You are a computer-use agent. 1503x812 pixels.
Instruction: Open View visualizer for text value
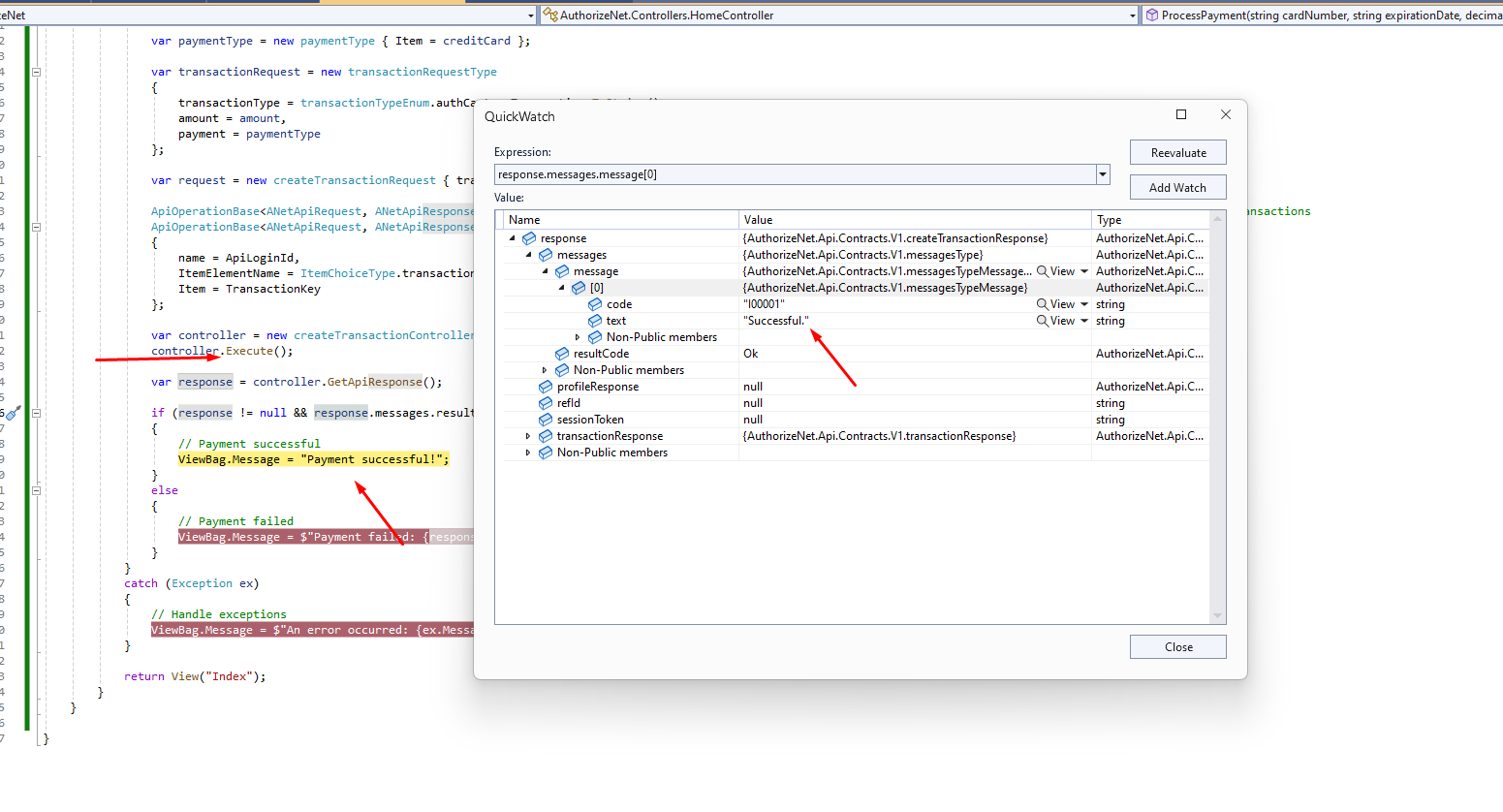[x=1055, y=321]
